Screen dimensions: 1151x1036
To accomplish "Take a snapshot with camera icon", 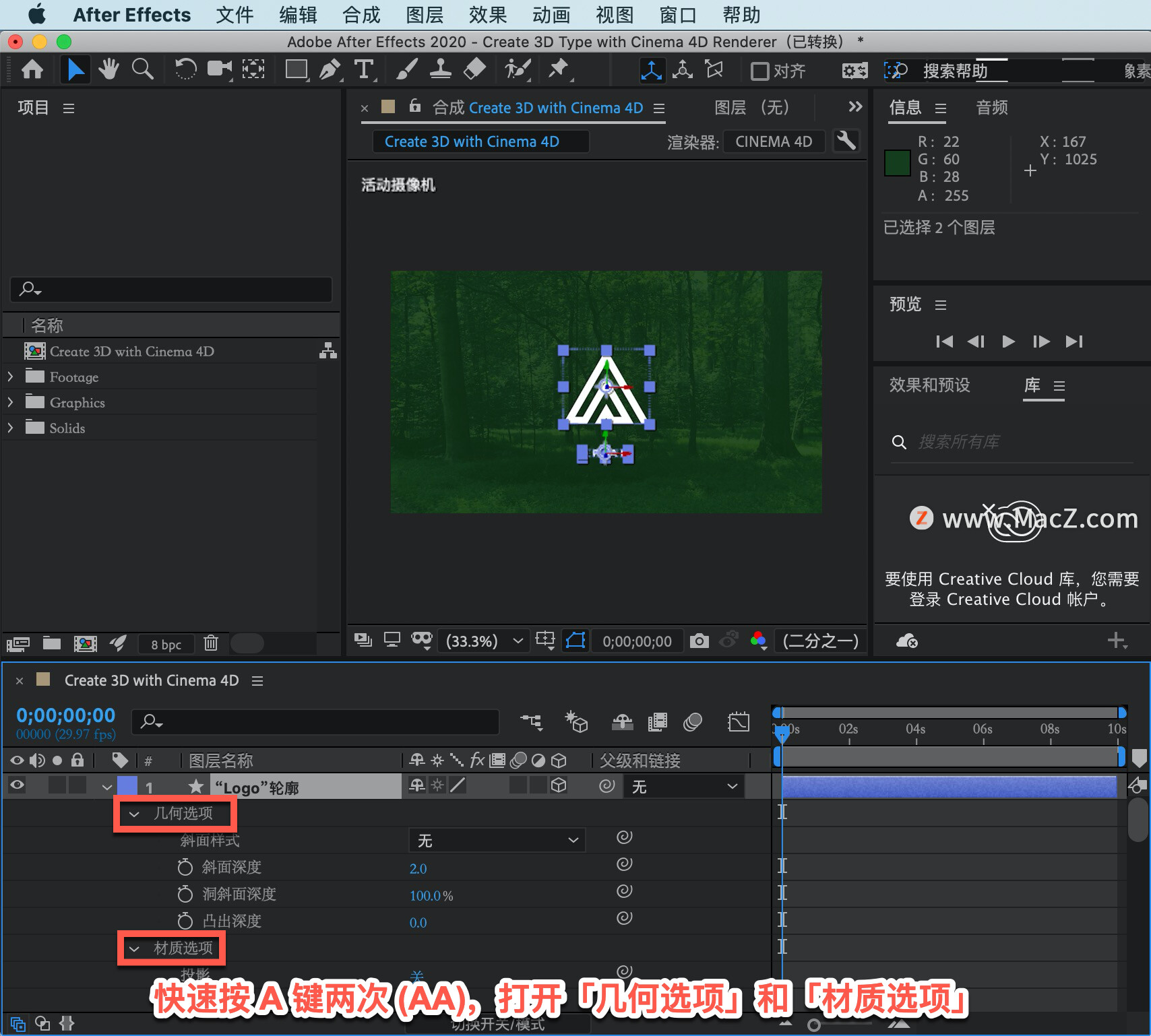I will (699, 641).
